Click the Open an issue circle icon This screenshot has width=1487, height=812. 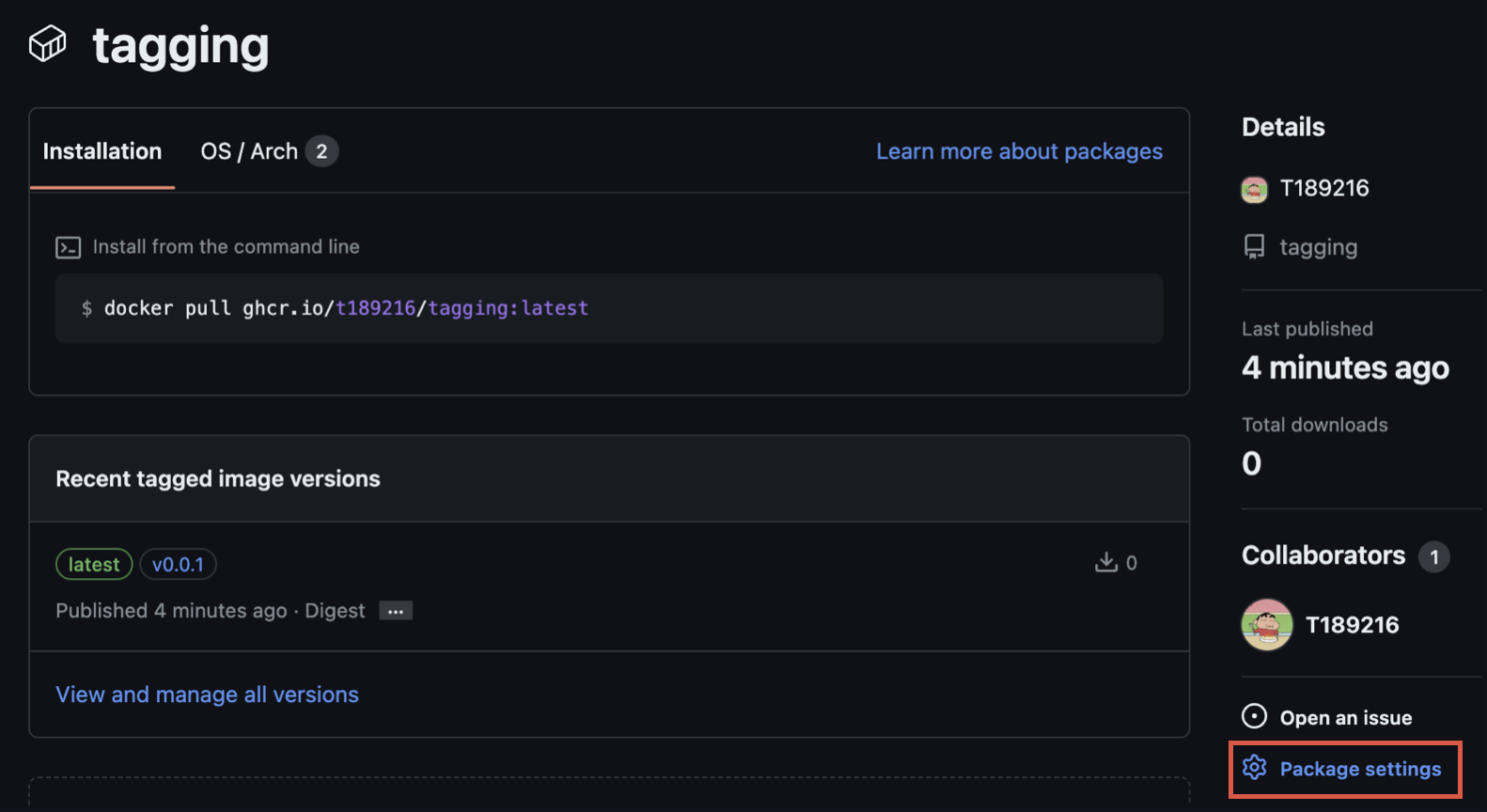pyautogui.click(x=1254, y=716)
